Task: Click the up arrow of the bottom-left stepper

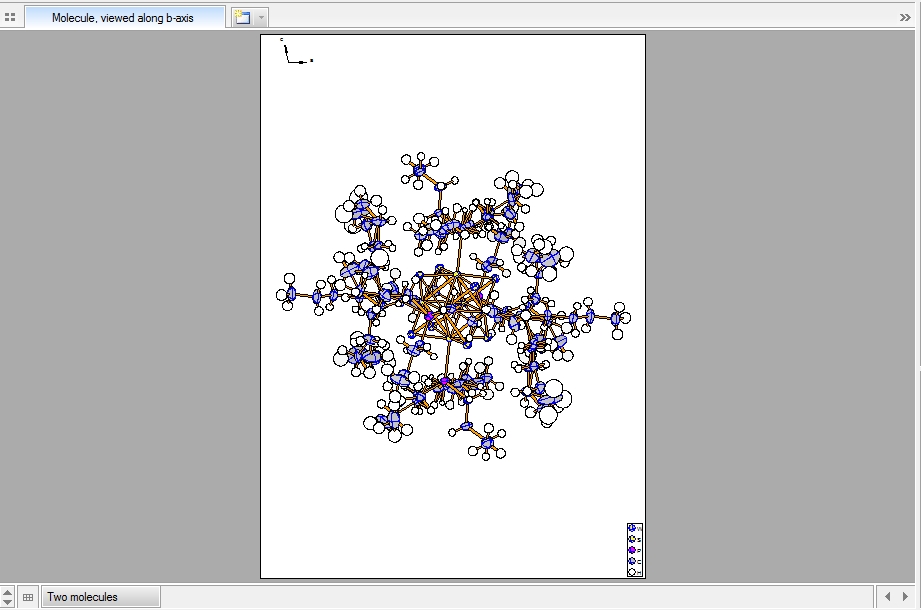Action: click(x=8, y=592)
